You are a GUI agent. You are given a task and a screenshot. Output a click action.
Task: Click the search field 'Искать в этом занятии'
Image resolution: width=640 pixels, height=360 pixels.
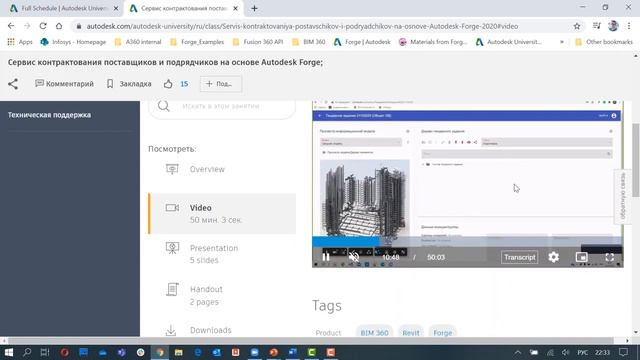coord(221,106)
